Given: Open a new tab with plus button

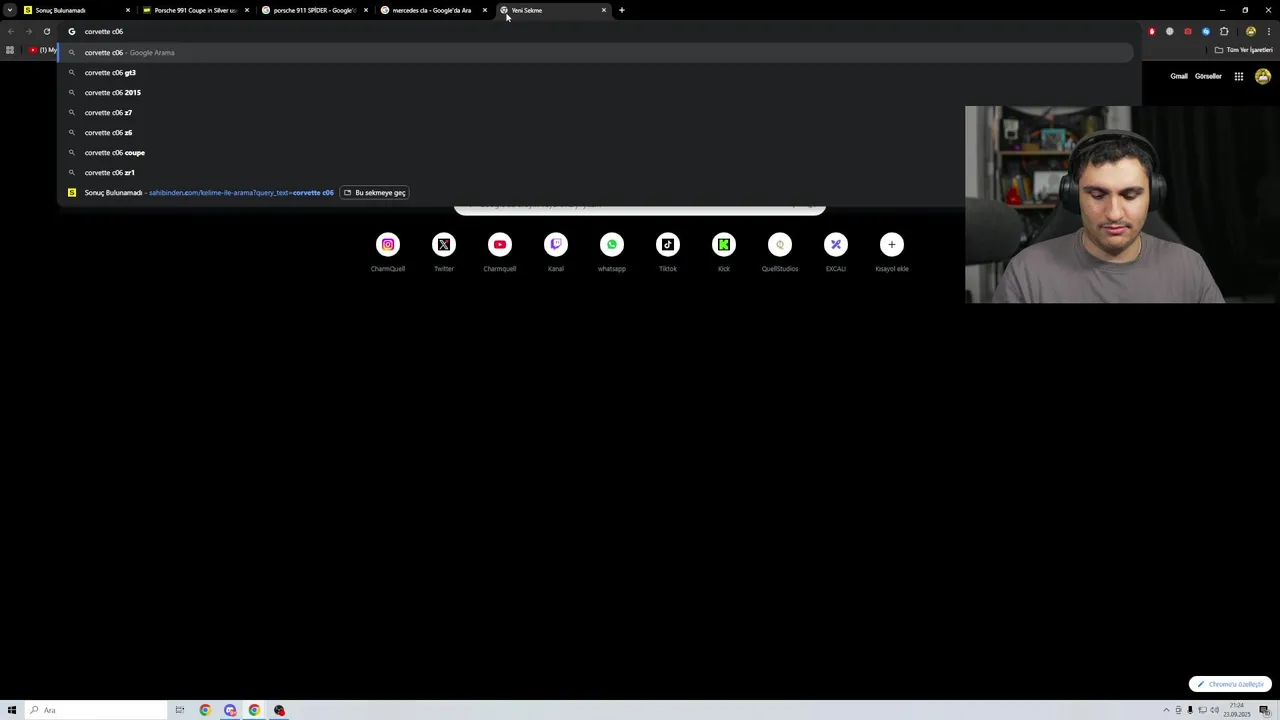Looking at the screenshot, I should pyautogui.click(x=621, y=10).
